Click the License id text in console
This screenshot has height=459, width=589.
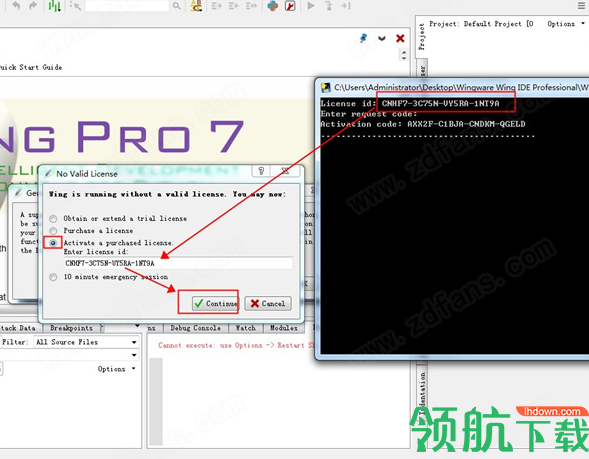410,104
